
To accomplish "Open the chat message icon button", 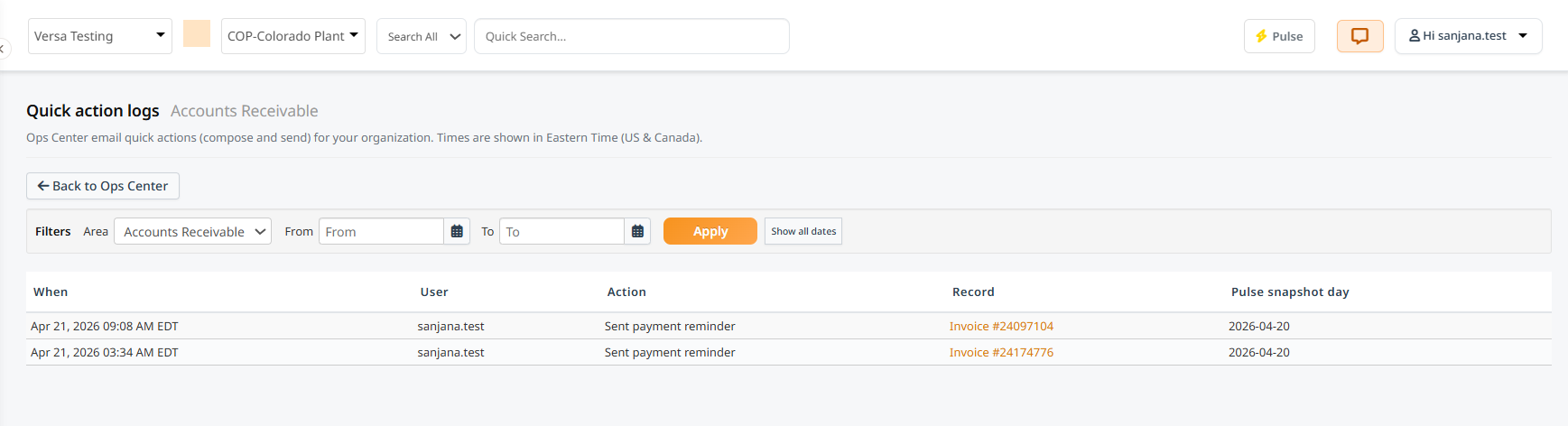I will 1359,36.
